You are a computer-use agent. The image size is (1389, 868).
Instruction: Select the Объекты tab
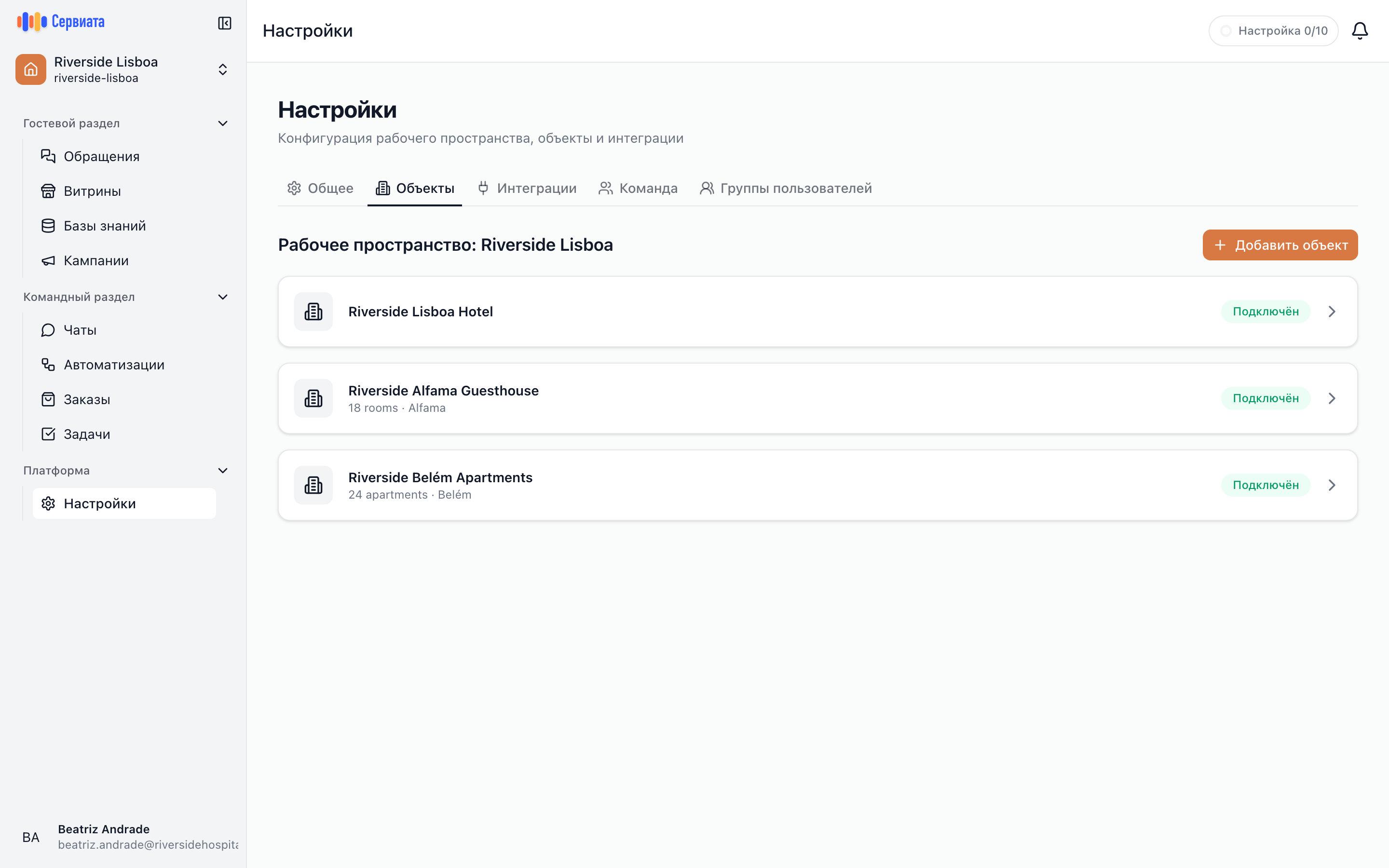tap(414, 188)
